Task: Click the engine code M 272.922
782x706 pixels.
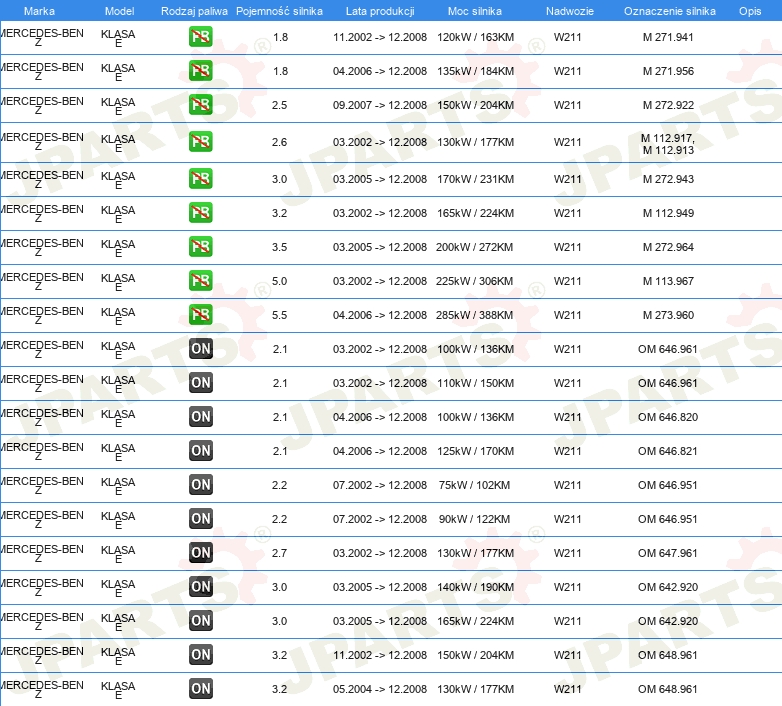Action: [x=668, y=106]
